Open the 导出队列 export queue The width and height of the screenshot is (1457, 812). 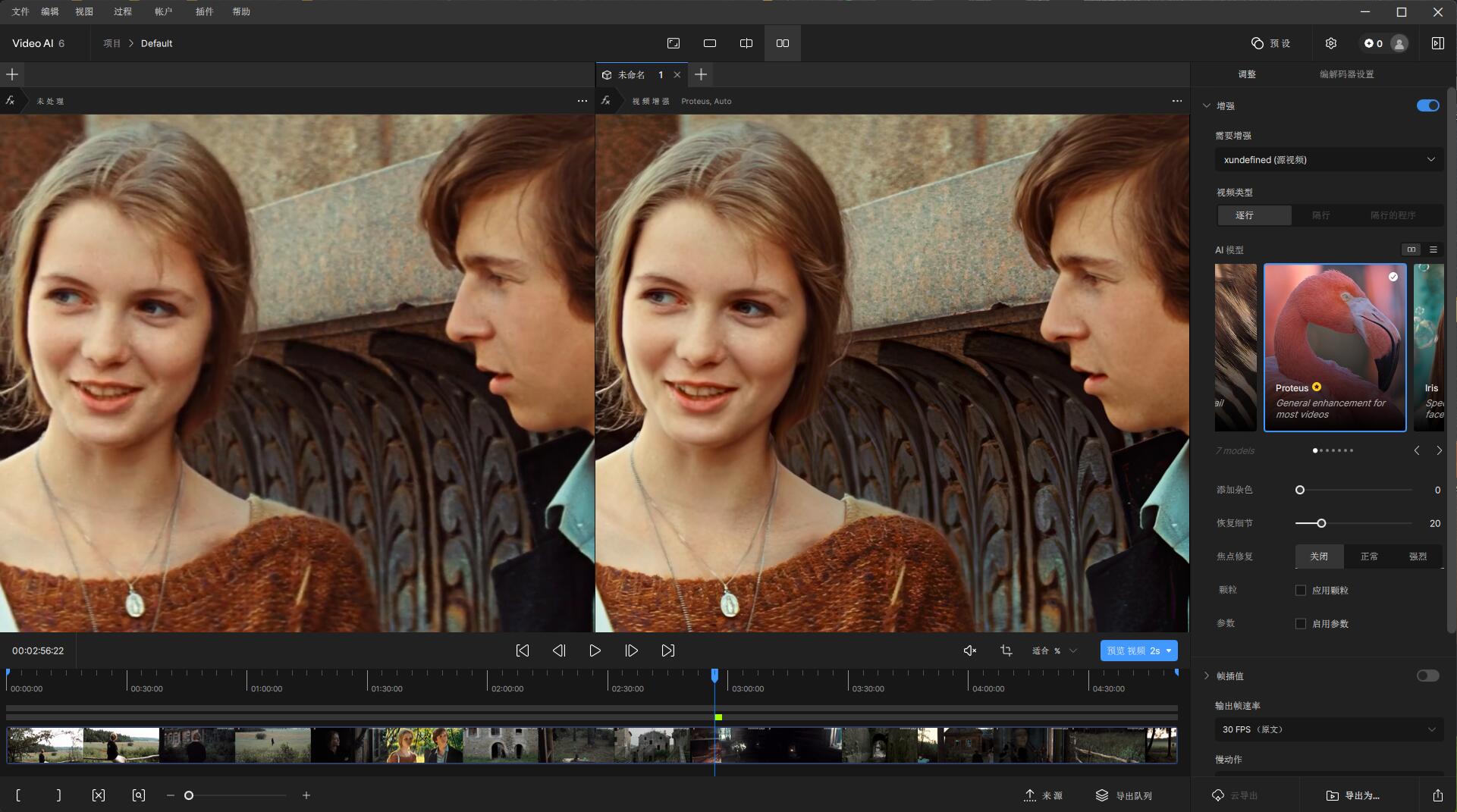pyautogui.click(x=1124, y=795)
